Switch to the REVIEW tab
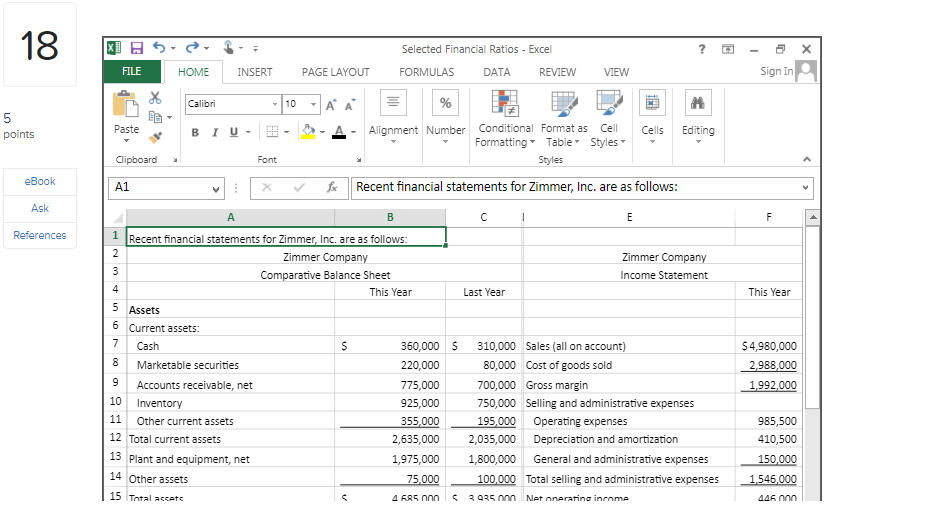This screenshot has width=931, height=509. (557, 72)
